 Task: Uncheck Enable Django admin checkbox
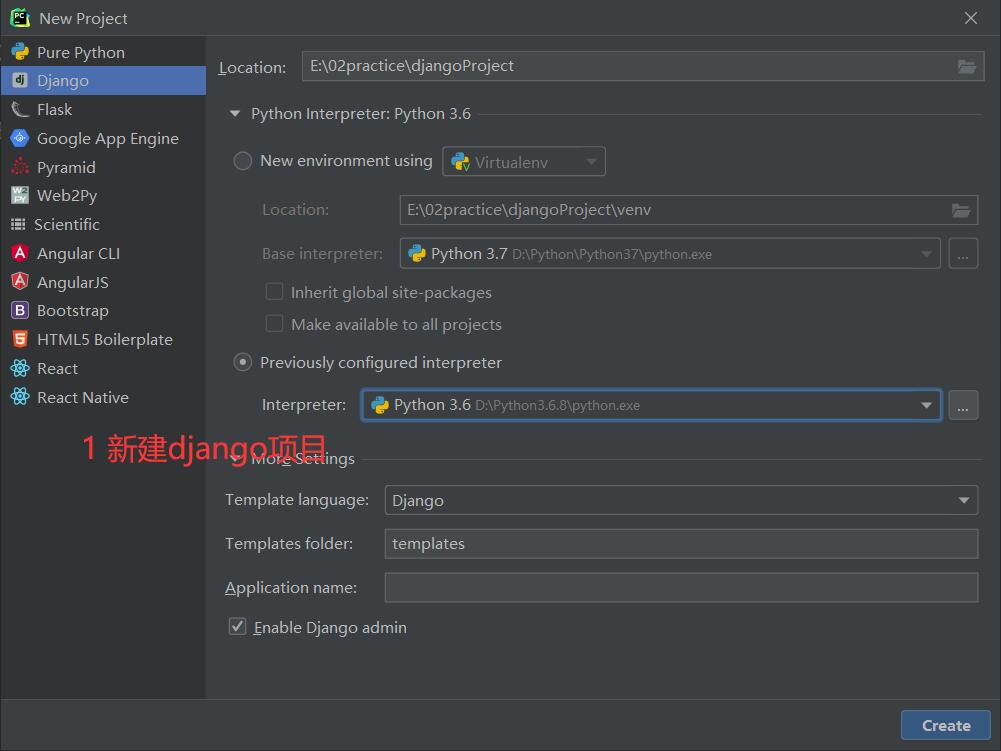(x=237, y=626)
